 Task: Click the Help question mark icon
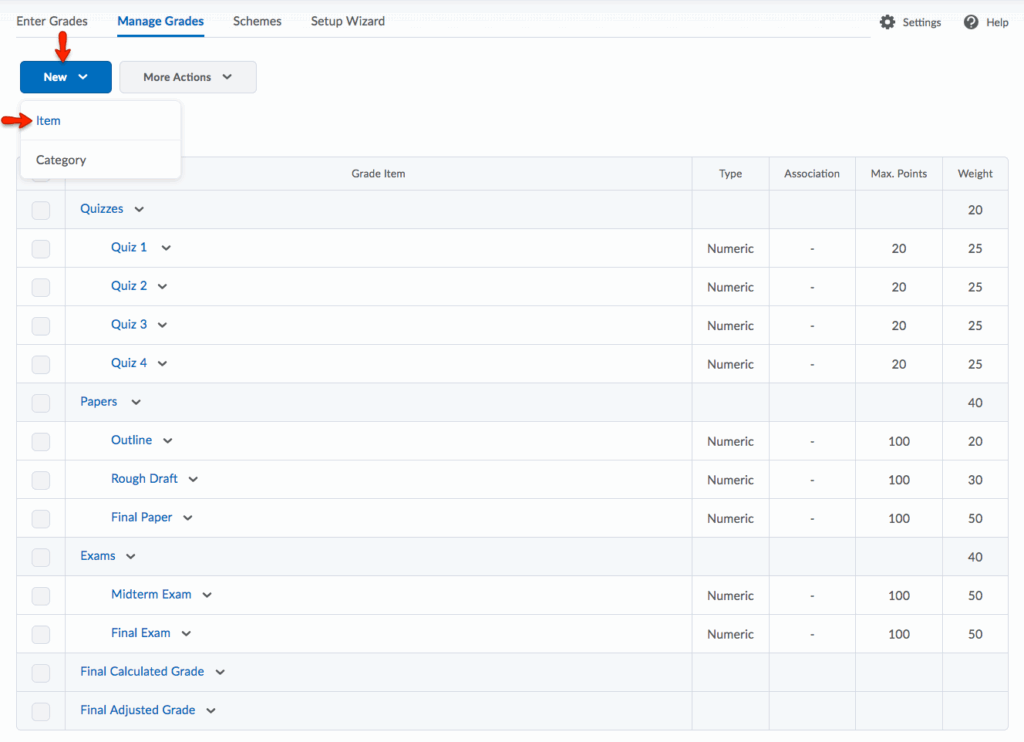click(x=971, y=22)
